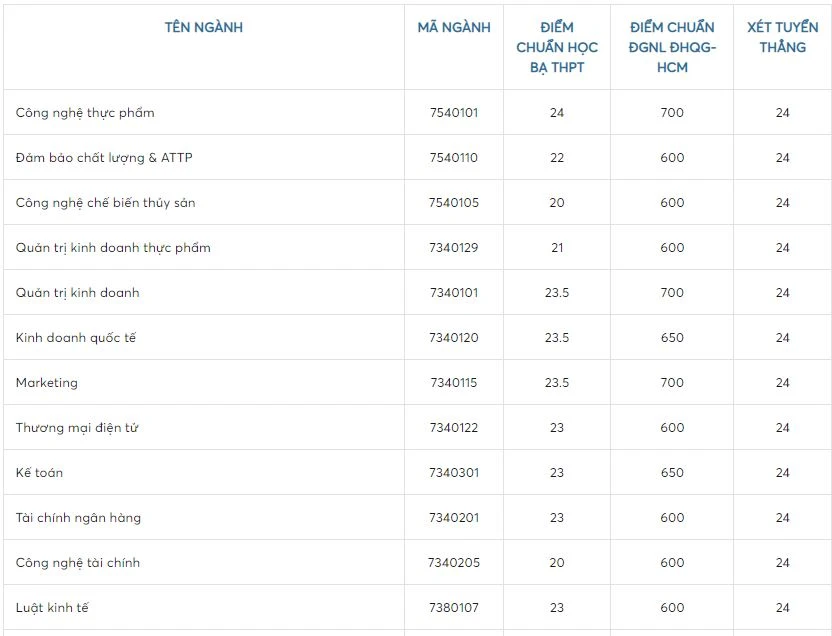Select the Marketing major name
Image resolution: width=832 pixels, height=636 pixels.
[47, 383]
